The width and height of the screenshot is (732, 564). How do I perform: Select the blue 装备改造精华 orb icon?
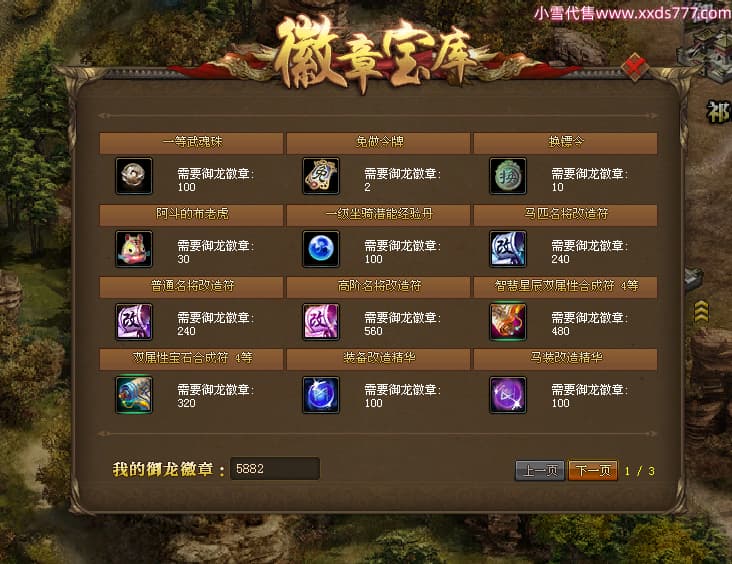[x=321, y=395]
